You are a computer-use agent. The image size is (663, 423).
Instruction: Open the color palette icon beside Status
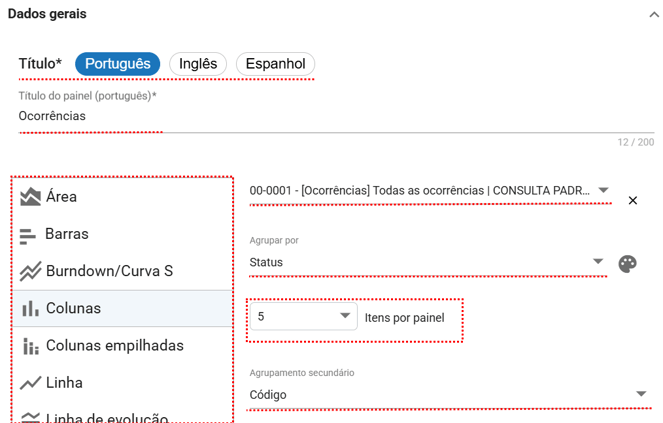[x=627, y=263]
